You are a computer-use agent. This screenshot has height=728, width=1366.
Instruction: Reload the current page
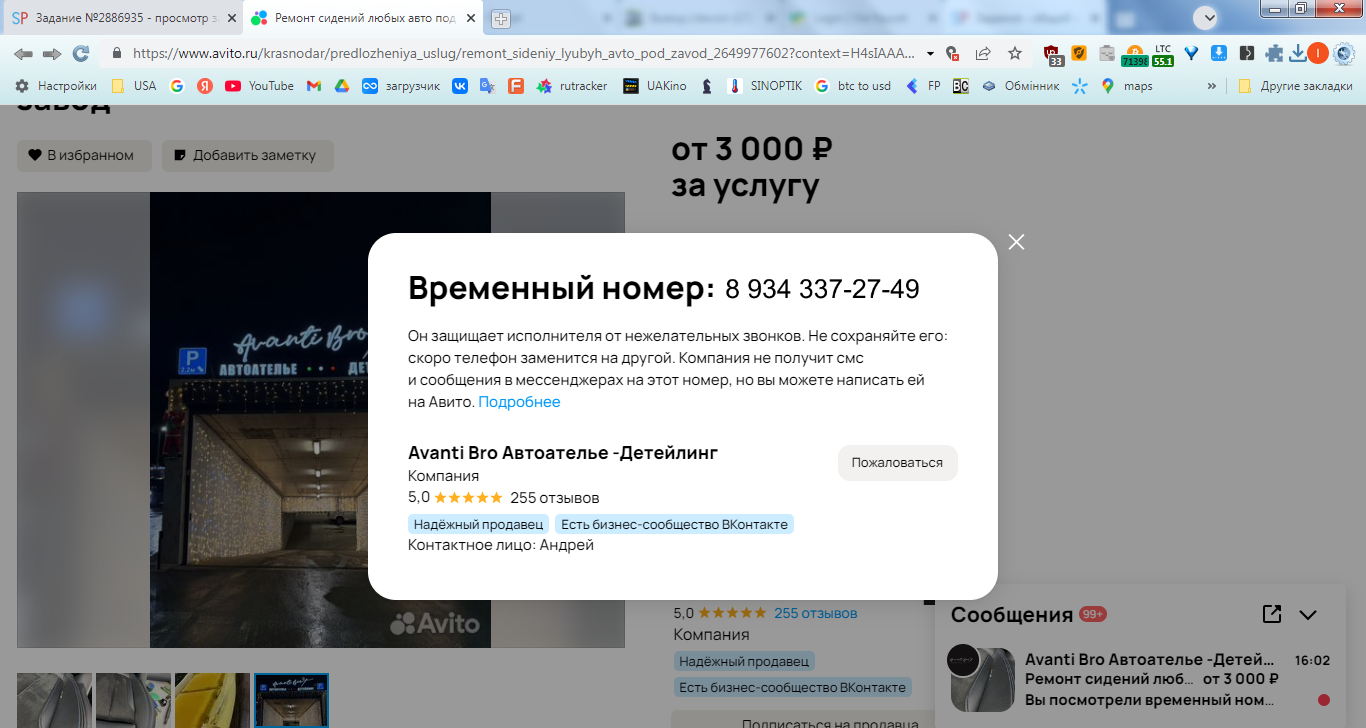[81, 53]
